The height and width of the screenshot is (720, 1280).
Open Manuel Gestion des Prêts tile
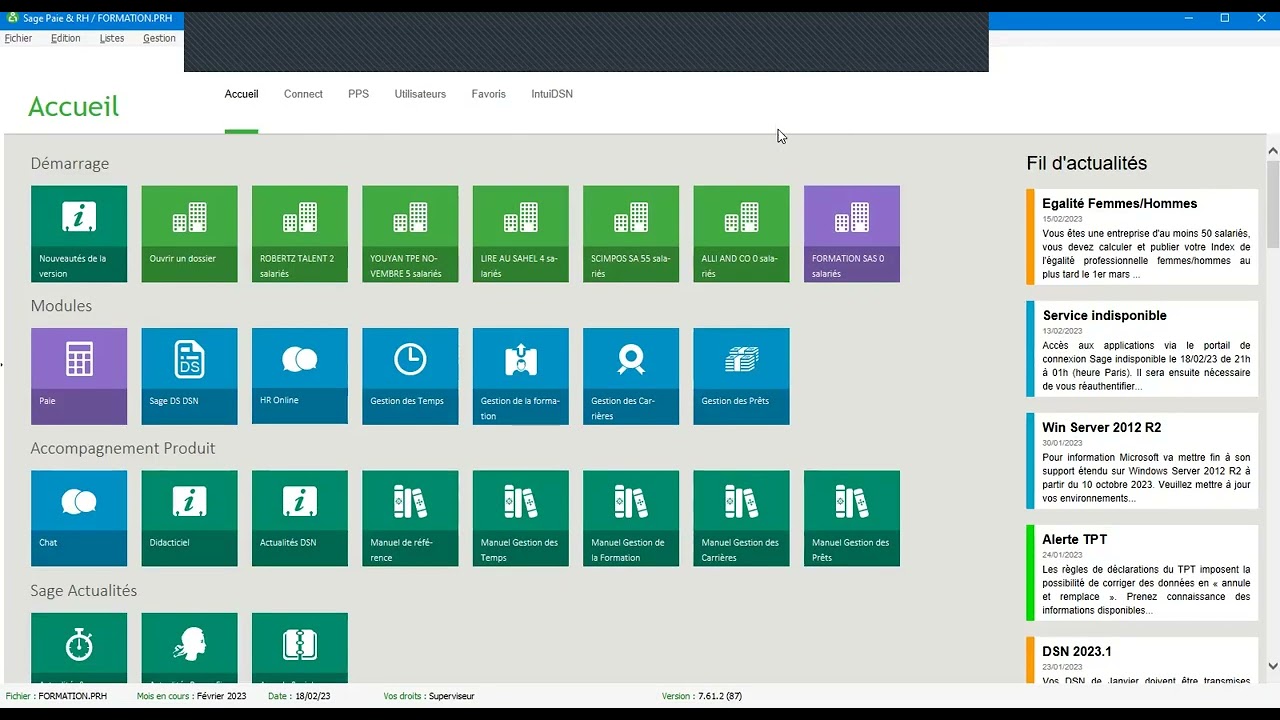pos(852,519)
